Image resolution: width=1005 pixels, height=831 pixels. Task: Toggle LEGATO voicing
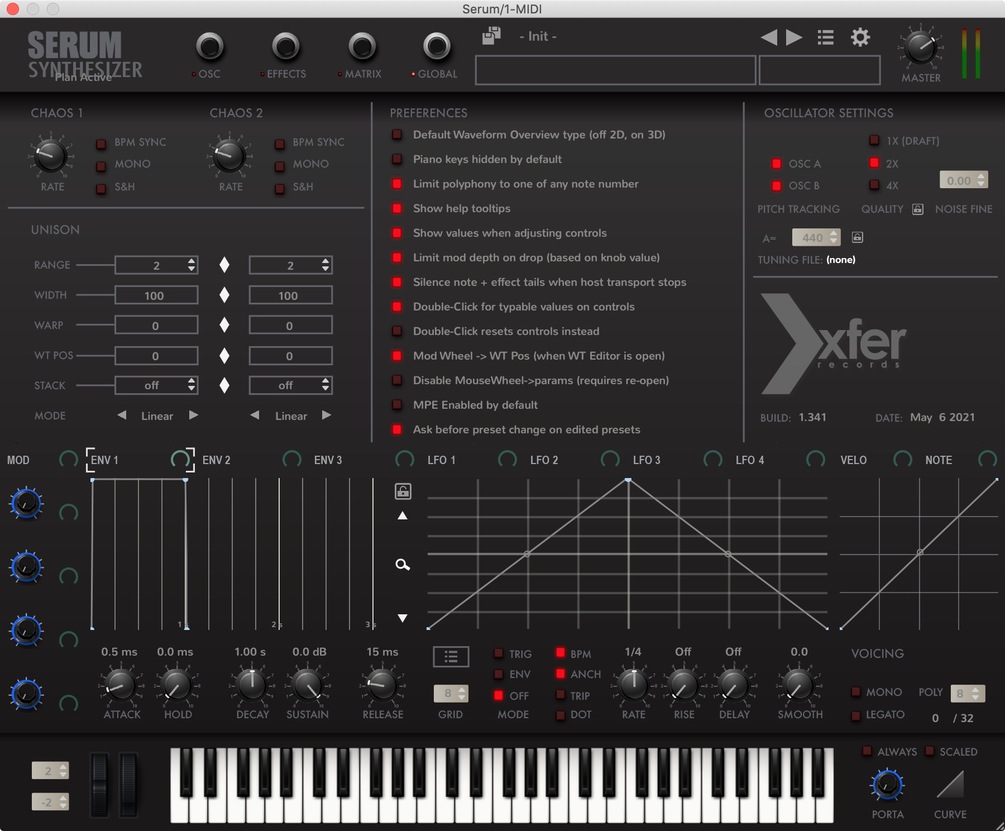[x=856, y=715]
